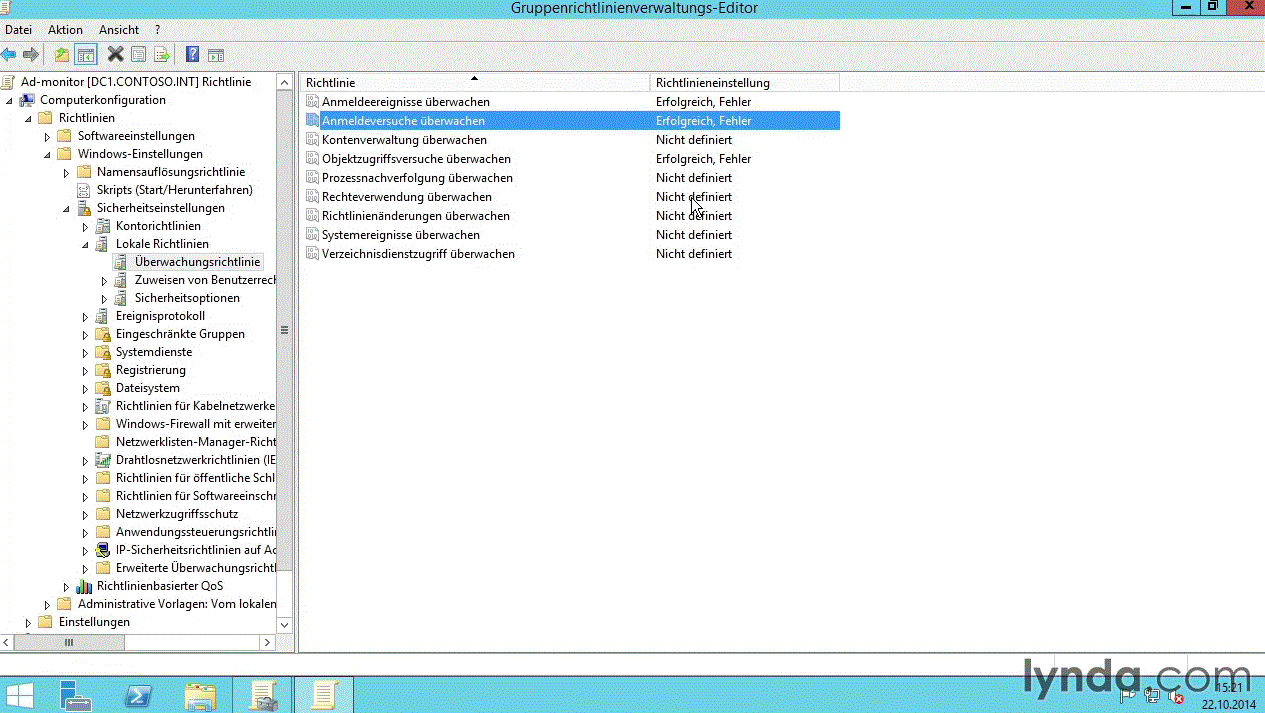Open the Ansicht menu
Image resolution: width=1265 pixels, height=713 pixels.
pos(119,30)
